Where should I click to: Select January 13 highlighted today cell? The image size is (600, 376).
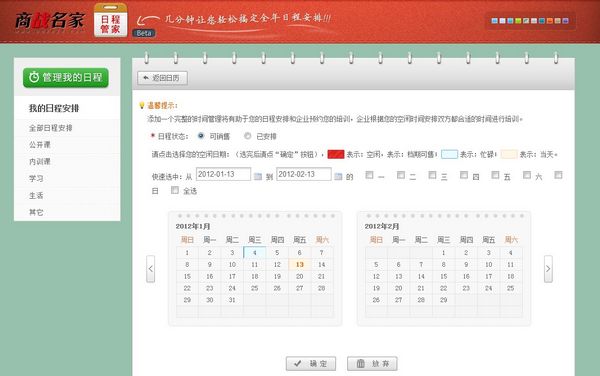point(300,264)
